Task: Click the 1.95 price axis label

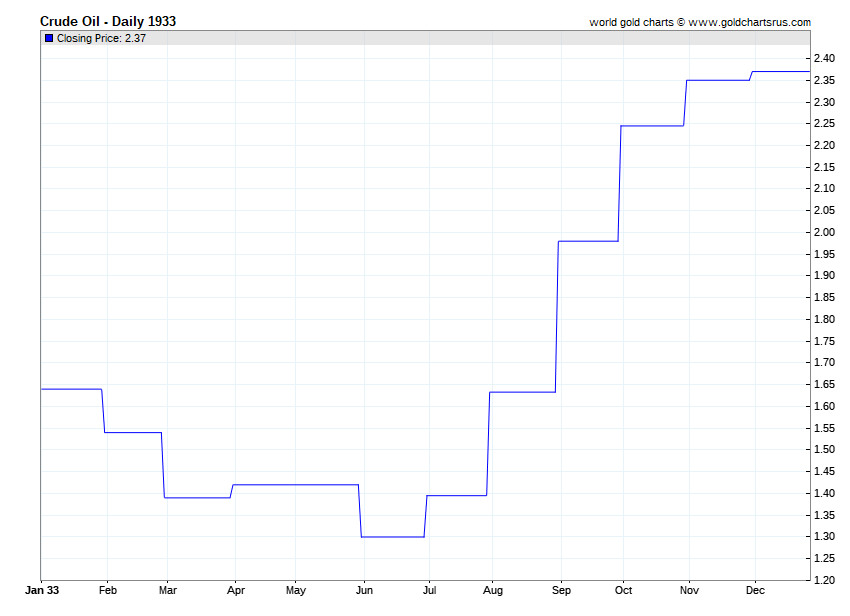Action: (x=825, y=254)
